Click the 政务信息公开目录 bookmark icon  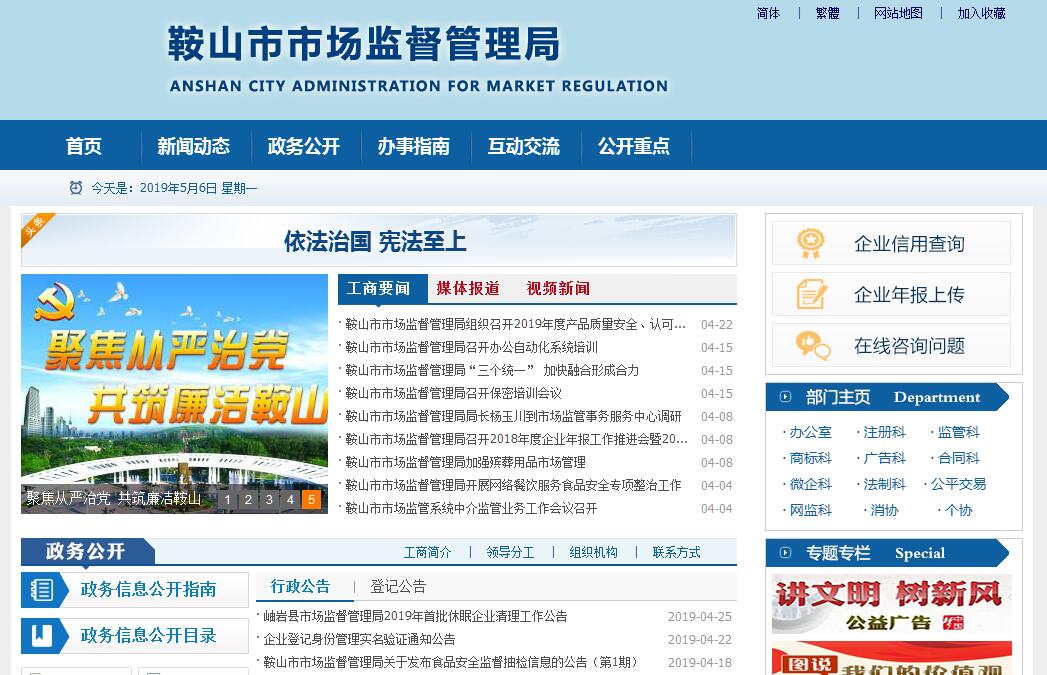(x=42, y=636)
